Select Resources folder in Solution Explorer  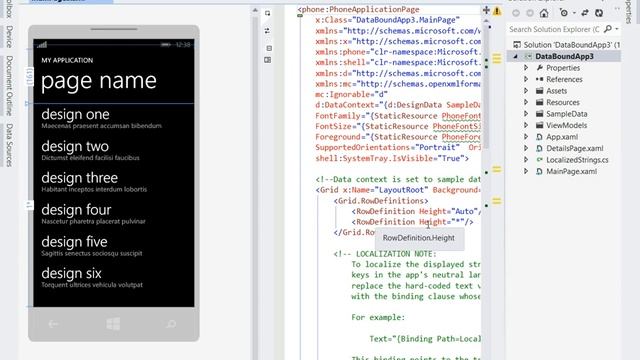coord(563,102)
